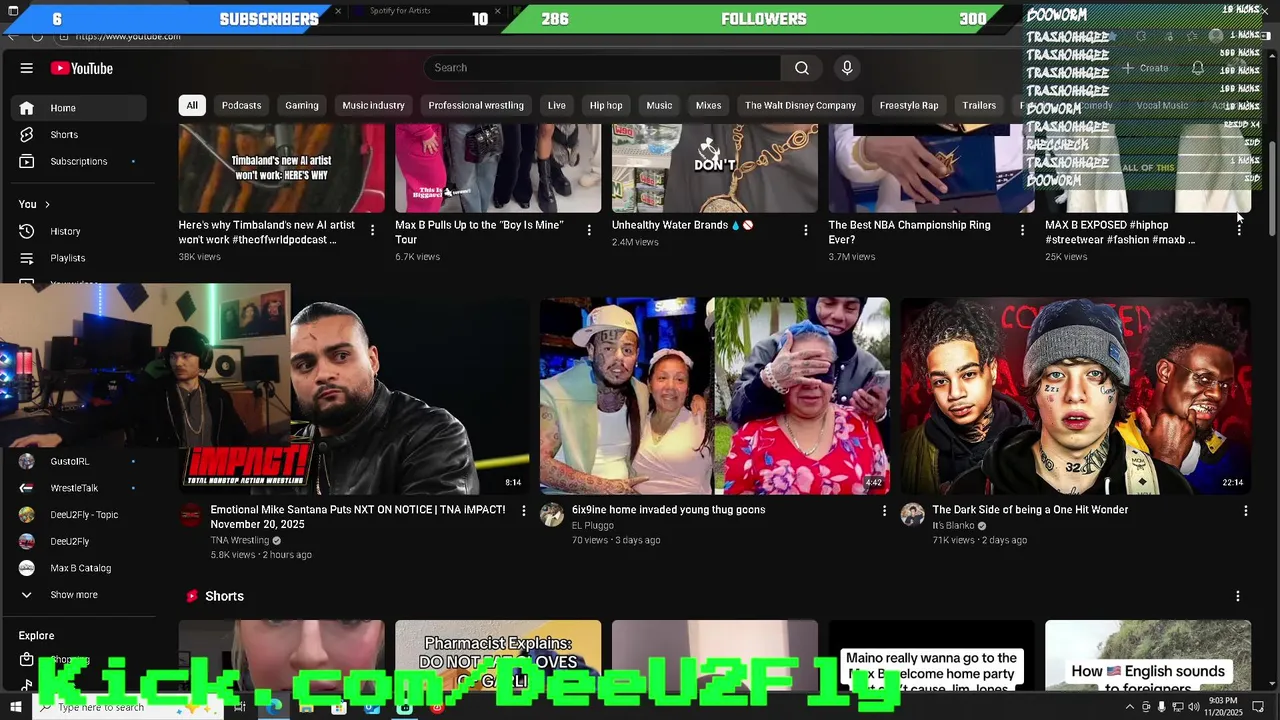Image resolution: width=1280 pixels, height=720 pixels.
Task: Open the Unhealthy Water Brands short thumbnail
Action: pos(715,168)
